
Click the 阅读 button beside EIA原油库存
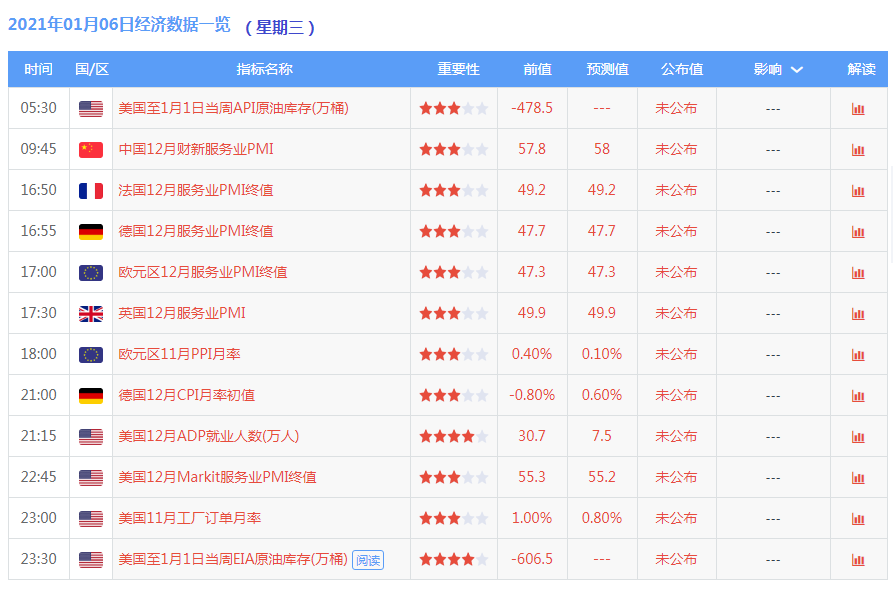(367, 560)
